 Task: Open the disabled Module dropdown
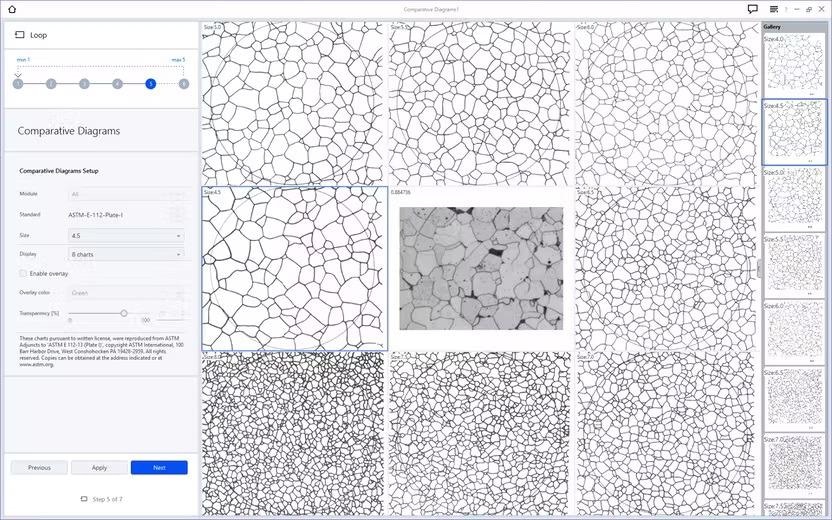pyautogui.click(x=126, y=194)
